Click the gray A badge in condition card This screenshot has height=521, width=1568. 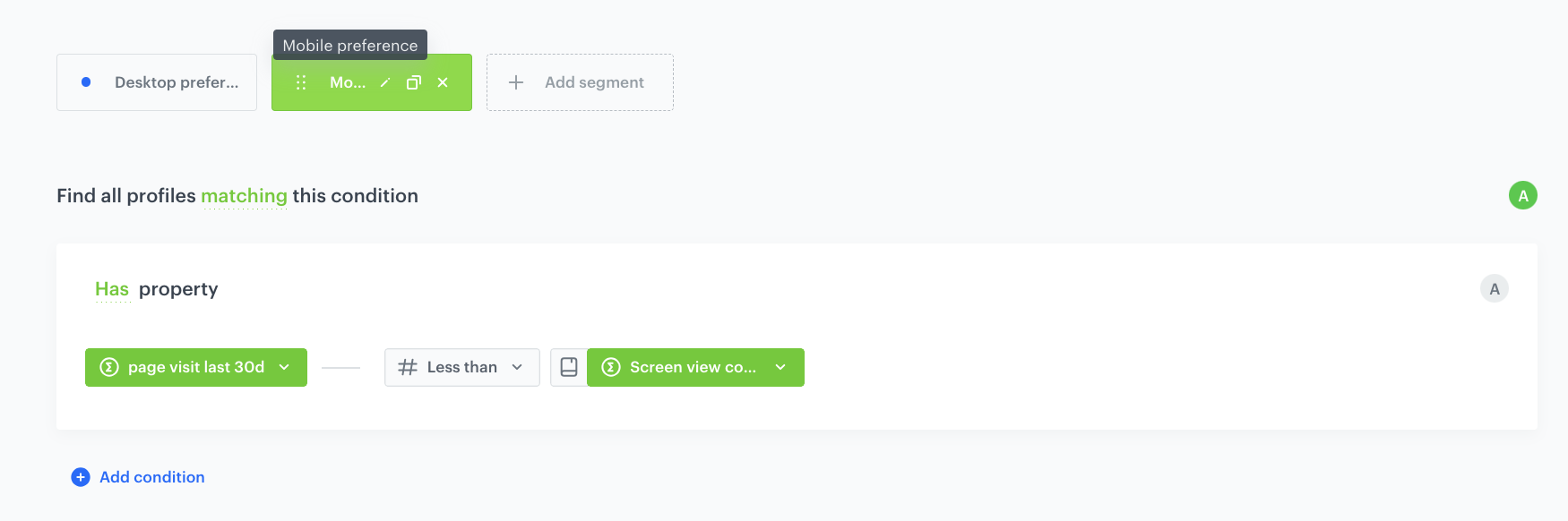click(x=1494, y=289)
